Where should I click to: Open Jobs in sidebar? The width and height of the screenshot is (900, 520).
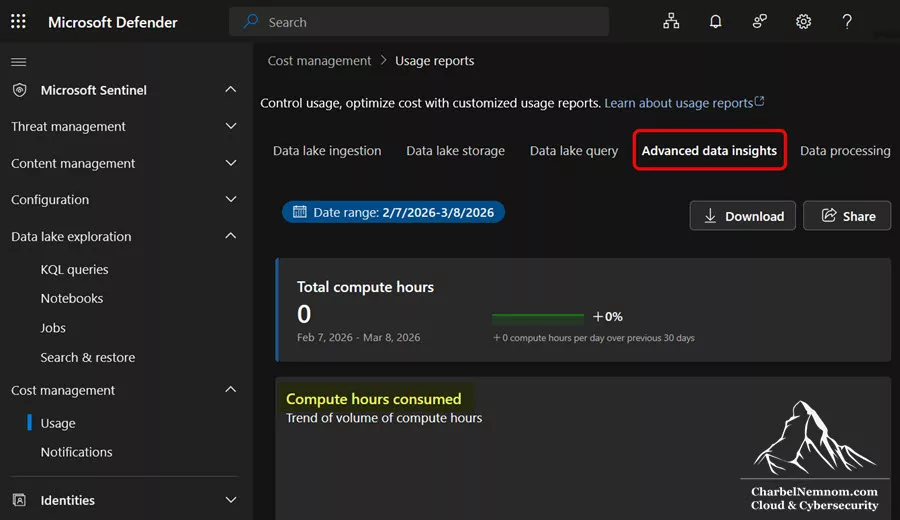click(x=53, y=328)
